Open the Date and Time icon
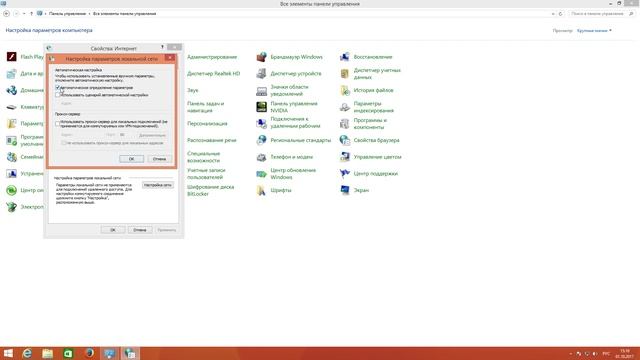The height and width of the screenshot is (360, 640). click(11, 73)
